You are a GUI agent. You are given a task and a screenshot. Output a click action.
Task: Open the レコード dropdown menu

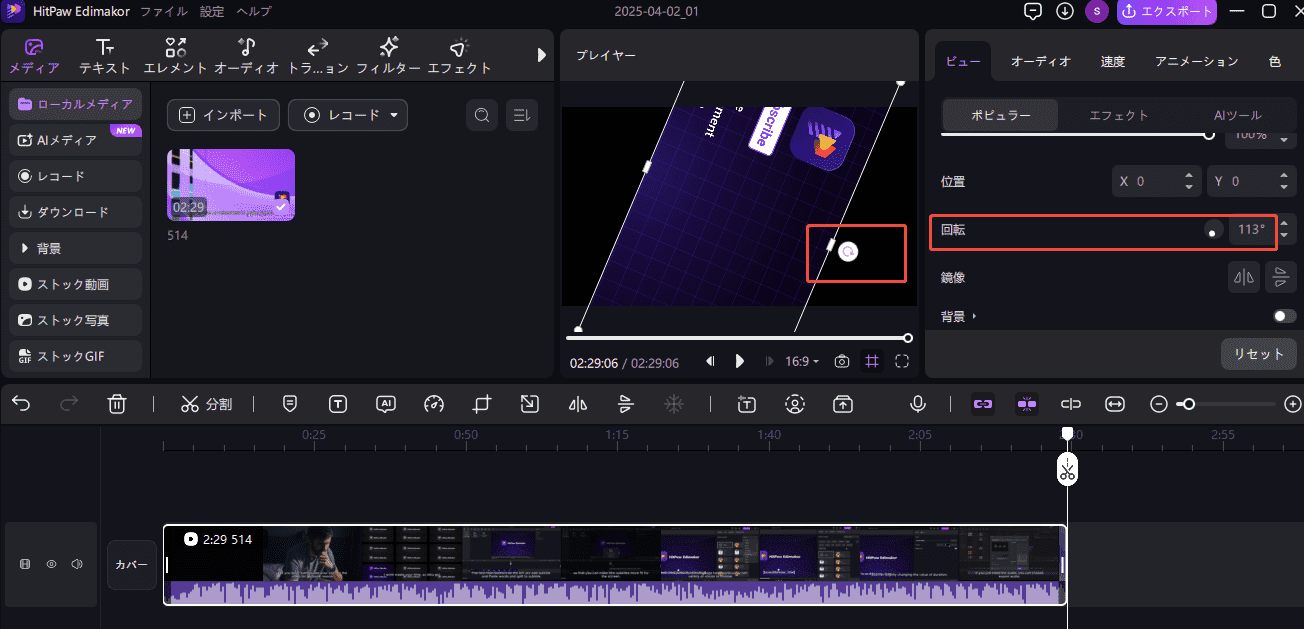coord(393,115)
